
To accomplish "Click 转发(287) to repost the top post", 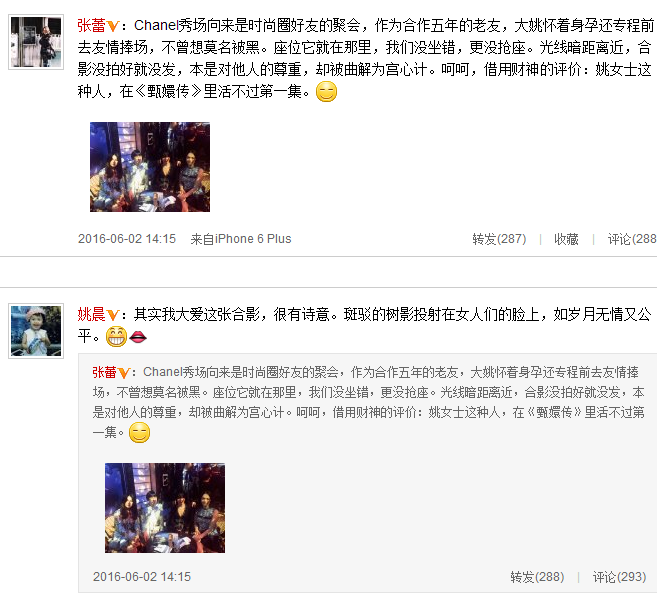I will click(x=499, y=239).
